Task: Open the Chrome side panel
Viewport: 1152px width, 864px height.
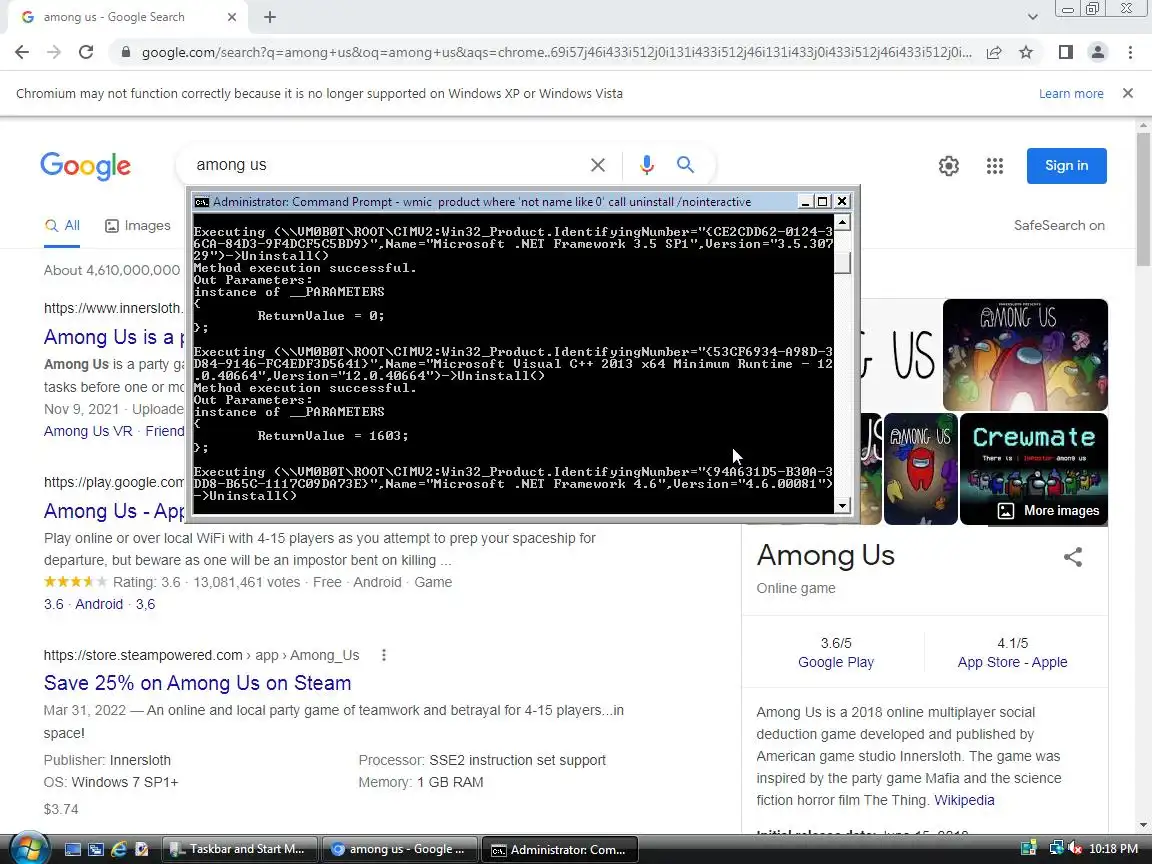Action: pos(1065,52)
